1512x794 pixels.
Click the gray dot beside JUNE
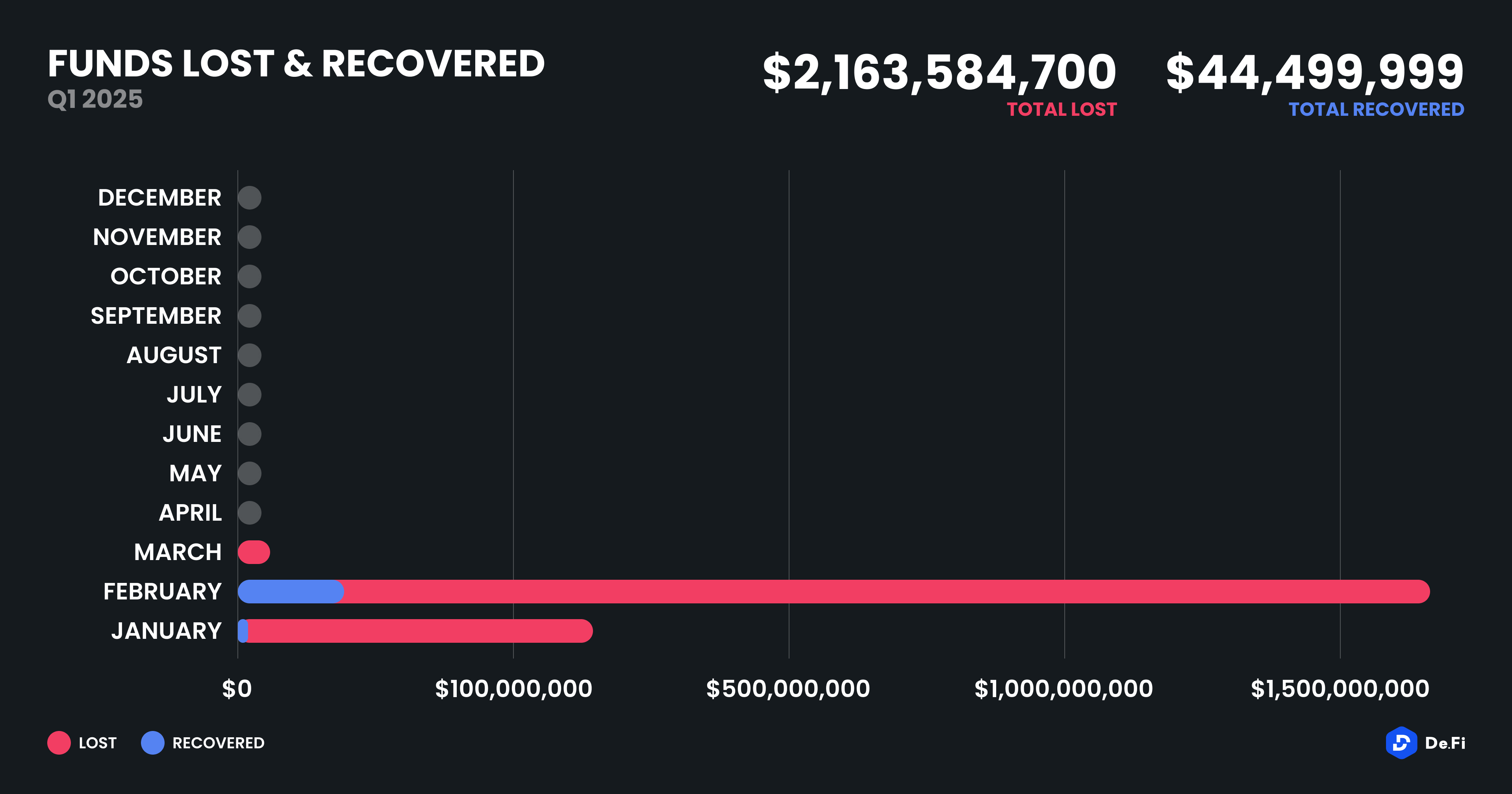click(250, 434)
